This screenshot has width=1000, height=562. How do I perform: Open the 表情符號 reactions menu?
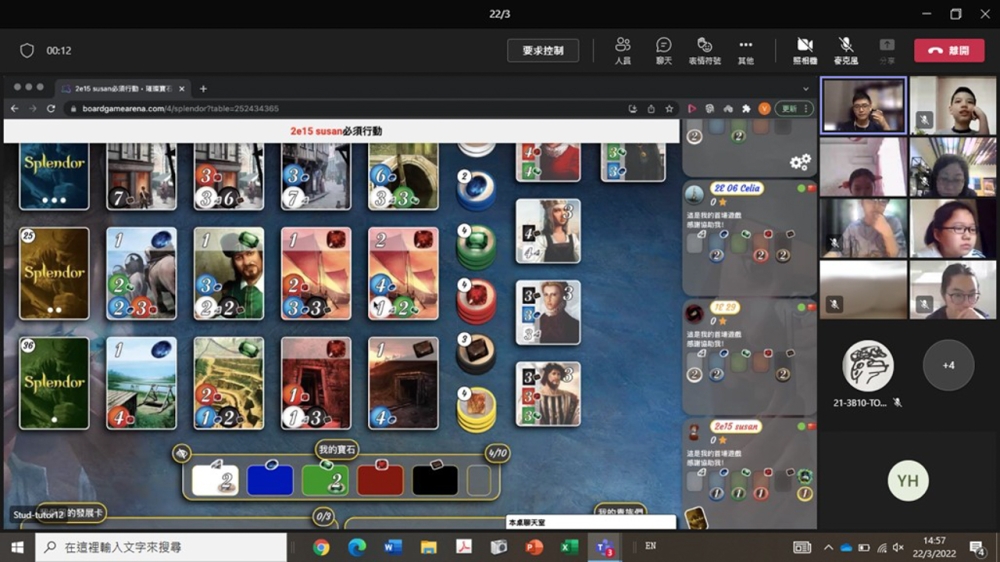(704, 50)
